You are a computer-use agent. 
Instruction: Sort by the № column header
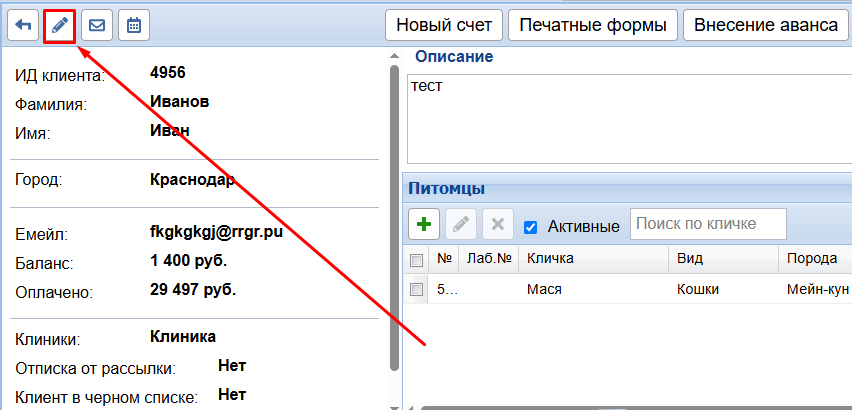(x=444, y=259)
